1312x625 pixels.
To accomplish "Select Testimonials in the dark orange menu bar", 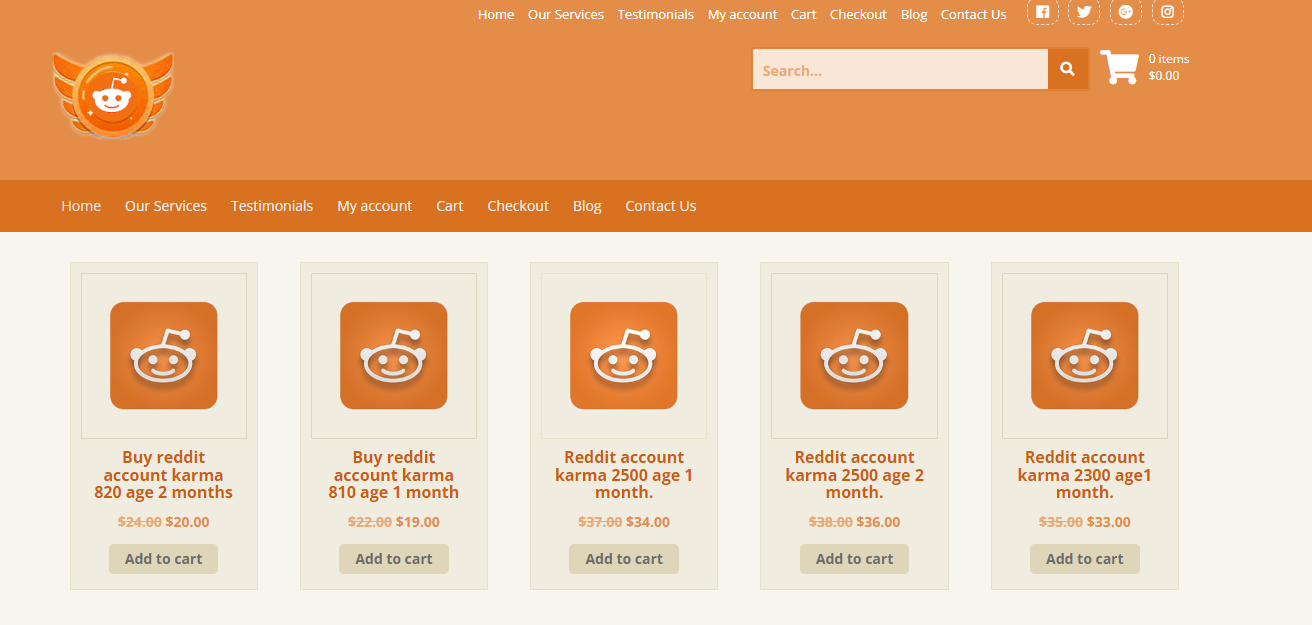I will [272, 206].
